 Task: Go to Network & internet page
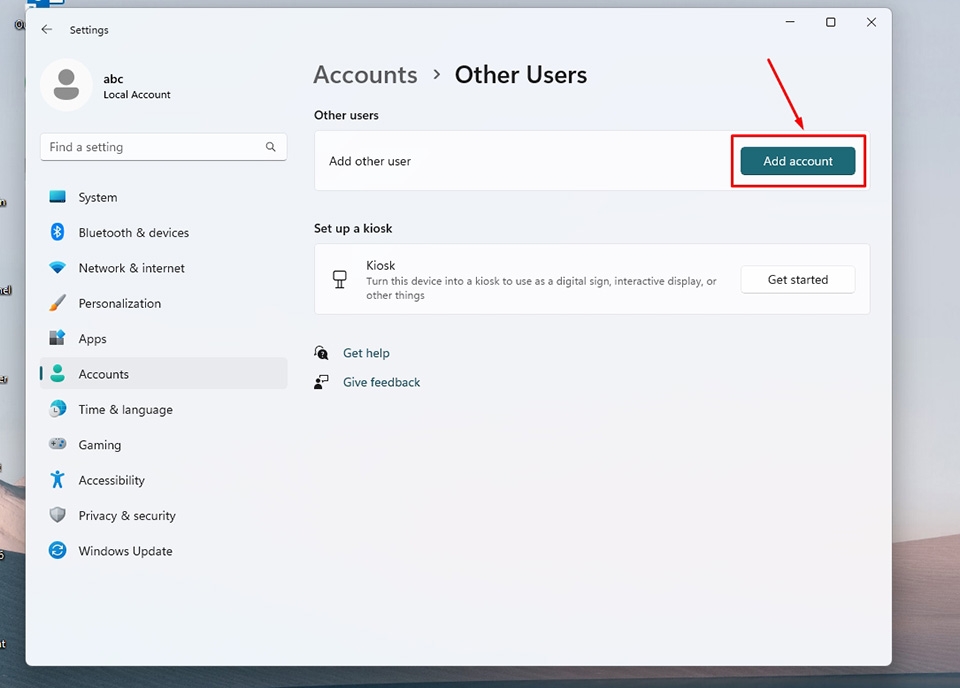pos(163,268)
